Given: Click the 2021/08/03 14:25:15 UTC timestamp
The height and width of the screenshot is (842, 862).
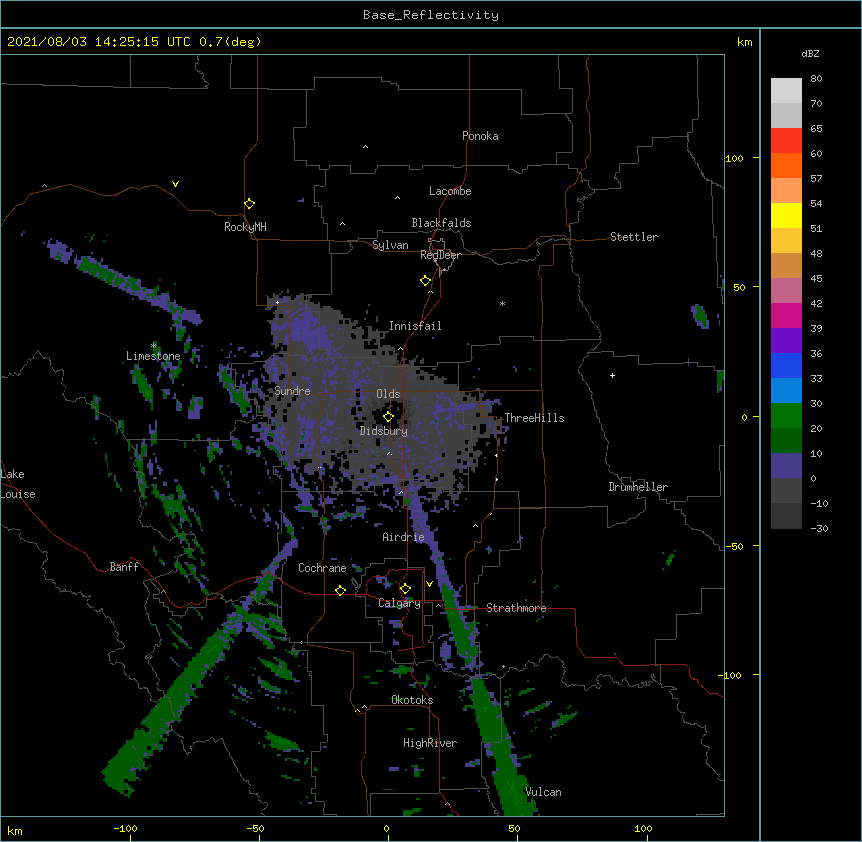Looking at the screenshot, I should tap(99, 42).
